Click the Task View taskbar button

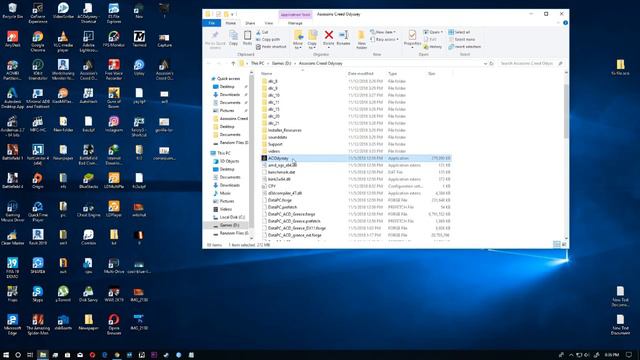(30, 355)
